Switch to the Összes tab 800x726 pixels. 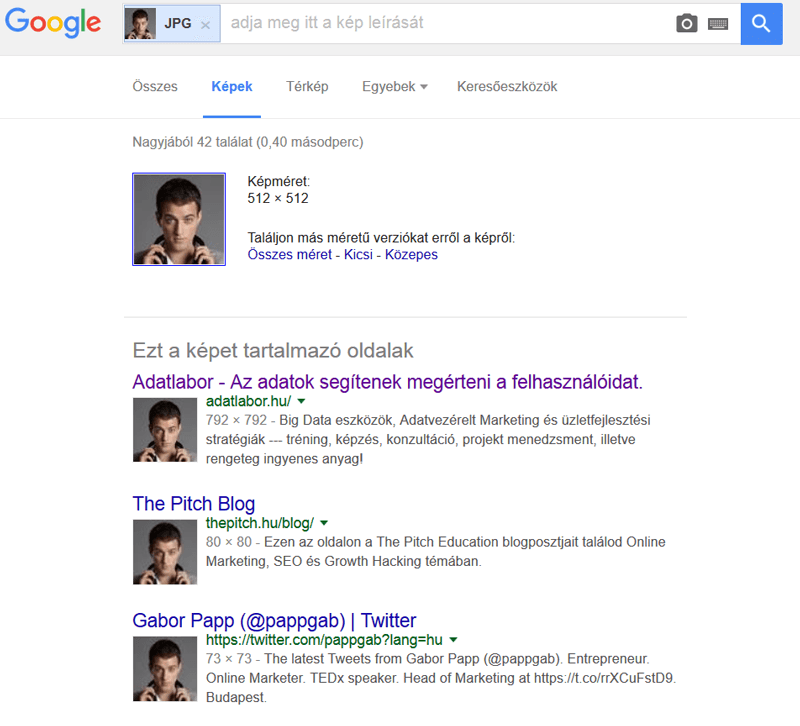coord(155,86)
